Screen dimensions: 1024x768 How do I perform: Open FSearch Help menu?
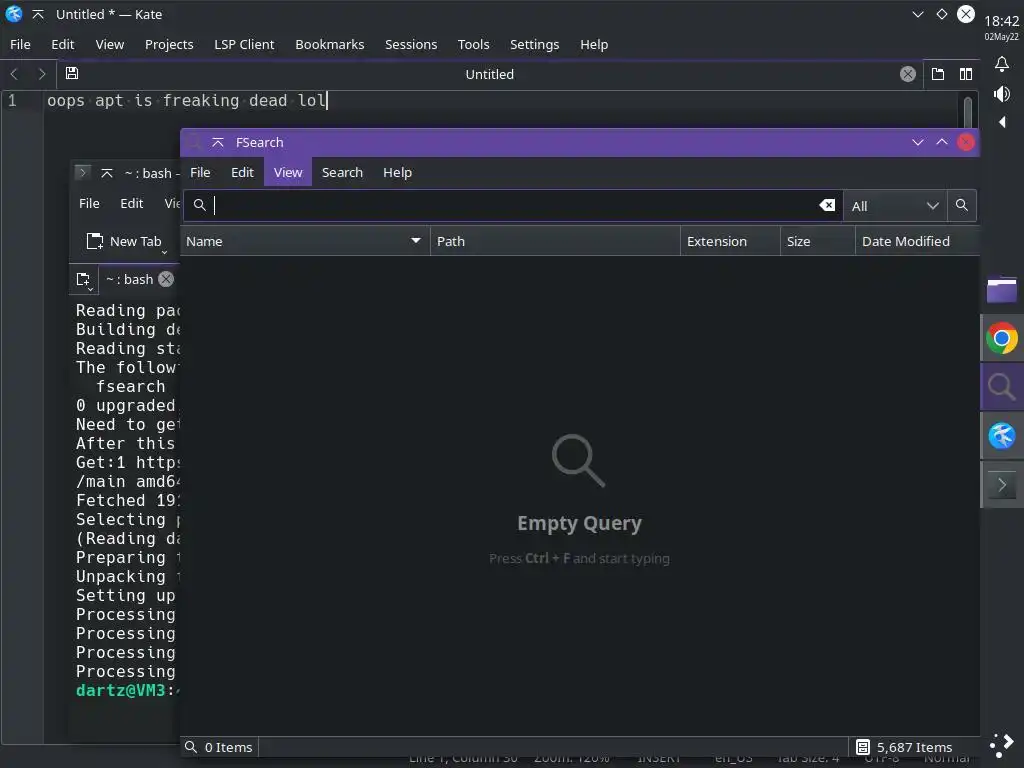[x=397, y=172]
